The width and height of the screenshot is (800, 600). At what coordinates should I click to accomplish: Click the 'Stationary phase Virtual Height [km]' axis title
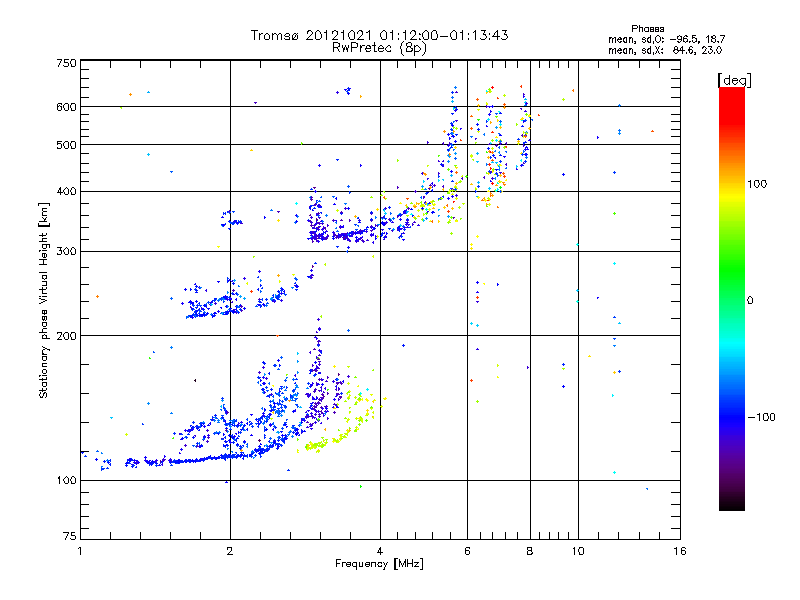(x=43, y=300)
